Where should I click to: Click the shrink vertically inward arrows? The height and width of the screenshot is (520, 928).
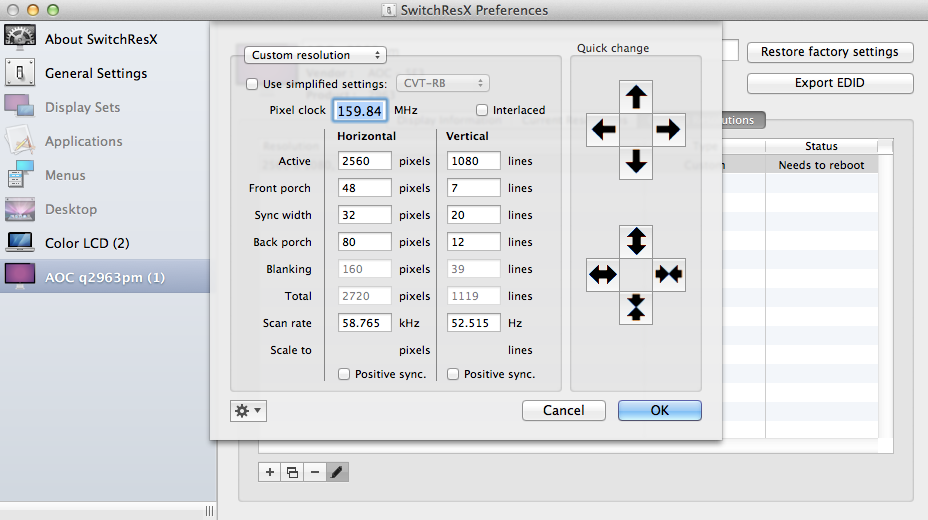(x=636, y=308)
